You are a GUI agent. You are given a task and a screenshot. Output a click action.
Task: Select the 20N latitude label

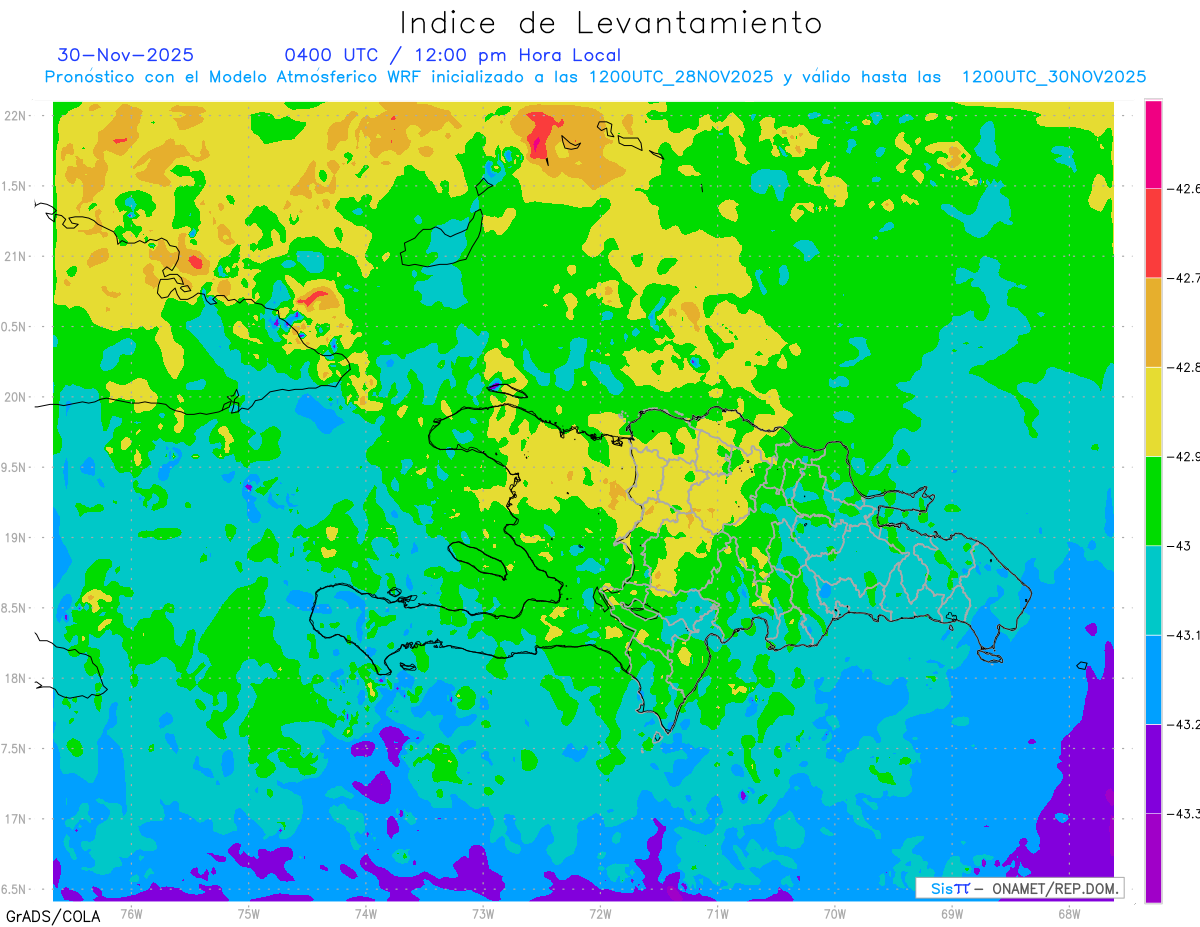[x=17, y=397]
